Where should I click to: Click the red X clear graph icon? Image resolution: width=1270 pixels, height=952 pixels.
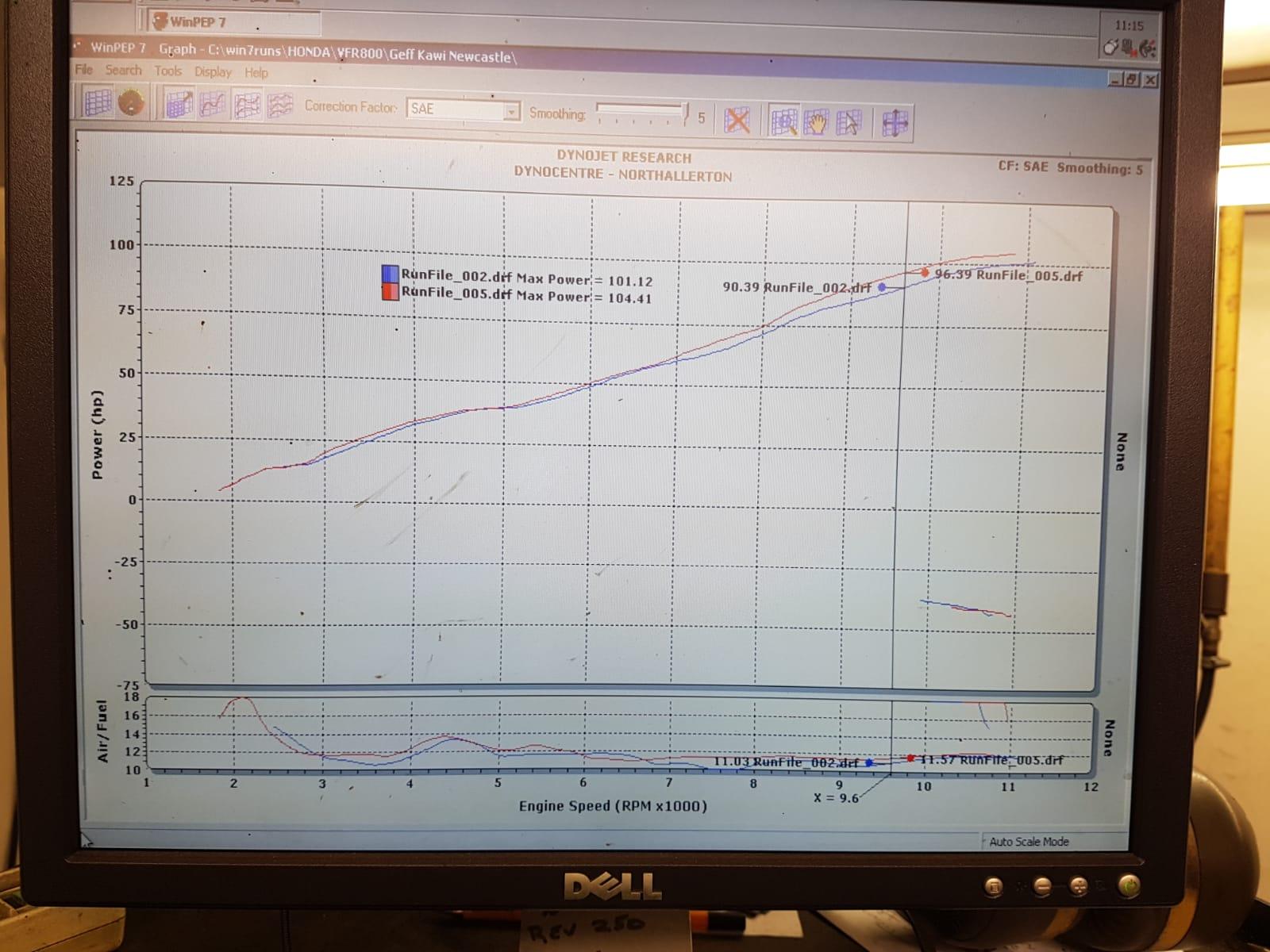[x=737, y=121]
